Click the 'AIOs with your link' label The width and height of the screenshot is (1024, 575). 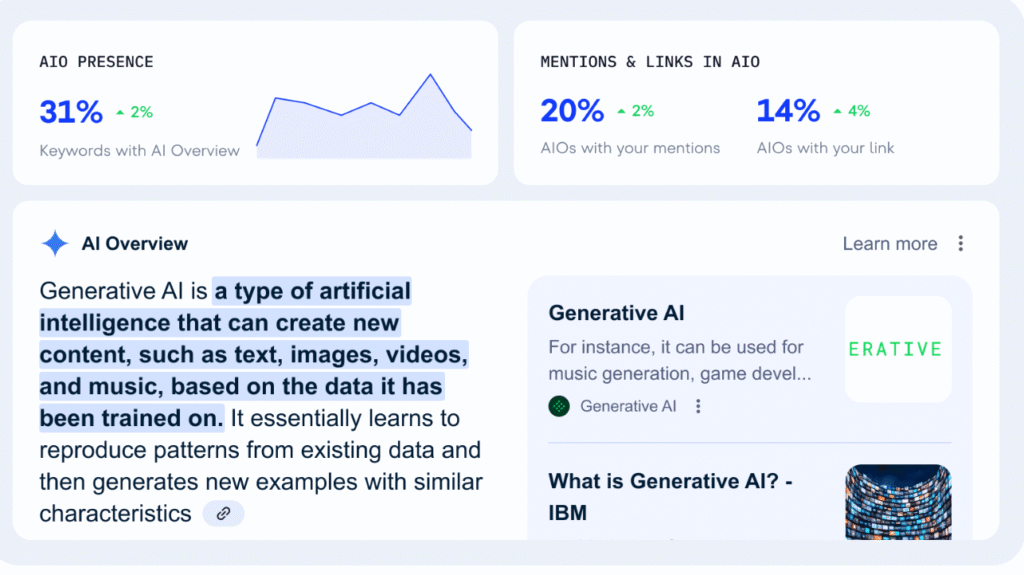[825, 148]
